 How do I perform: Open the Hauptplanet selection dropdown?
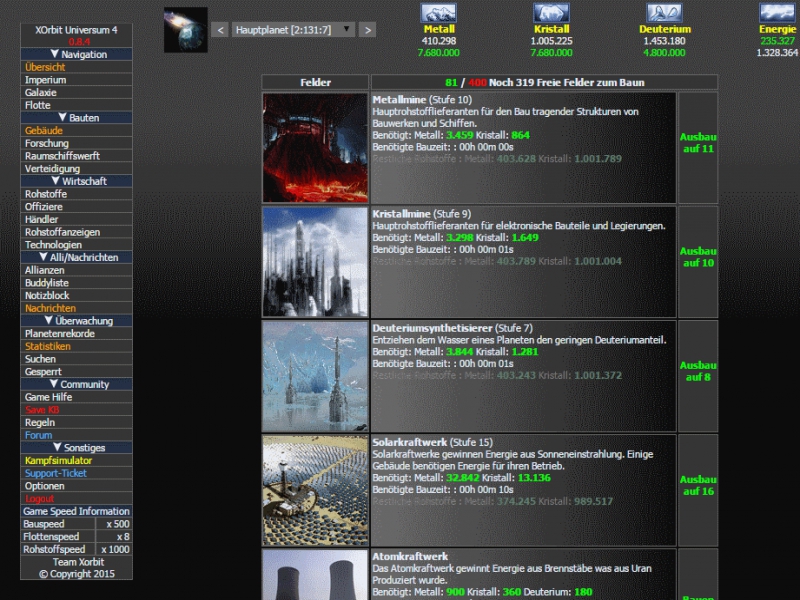pos(292,30)
